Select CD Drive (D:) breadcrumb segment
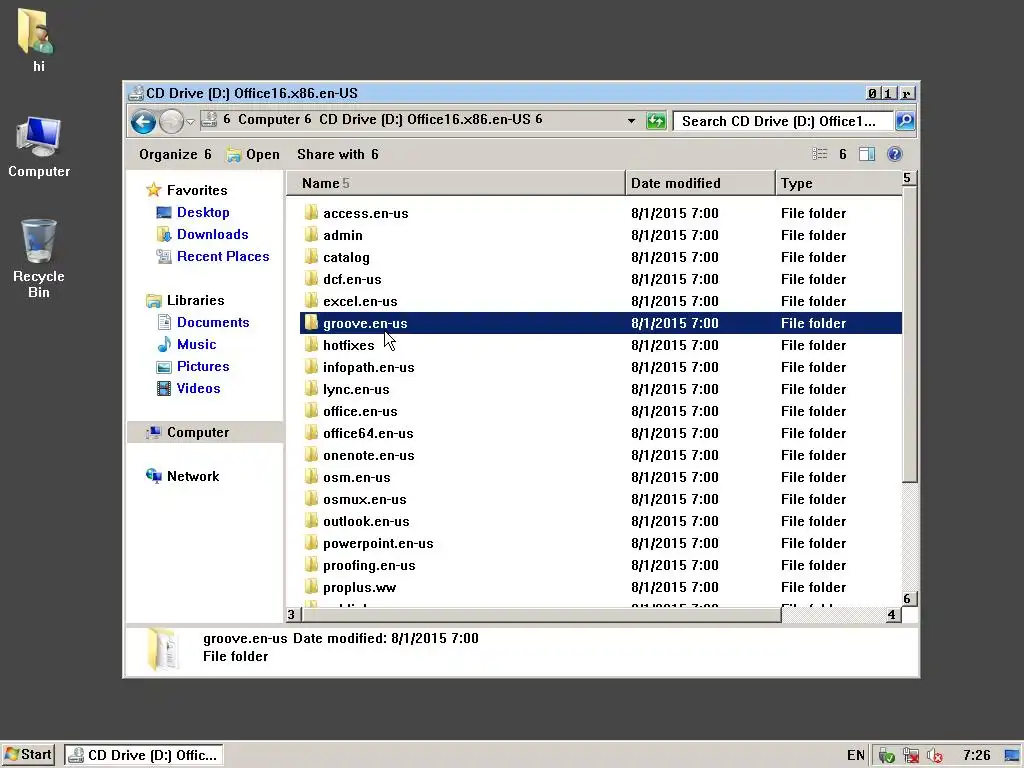Viewport: 1024px width, 768px height. pyautogui.click(x=424, y=120)
